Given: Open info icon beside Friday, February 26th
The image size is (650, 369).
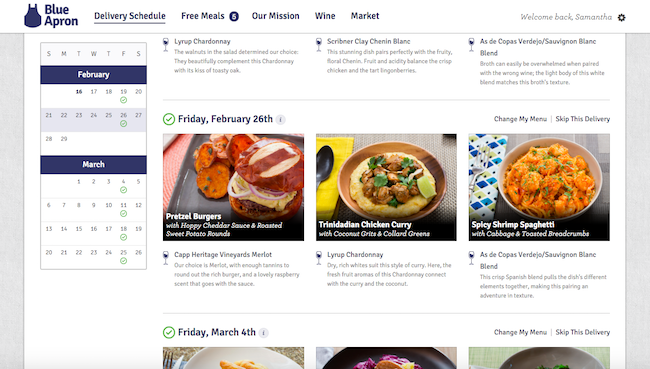Looking at the screenshot, I should click(x=281, y=120).
